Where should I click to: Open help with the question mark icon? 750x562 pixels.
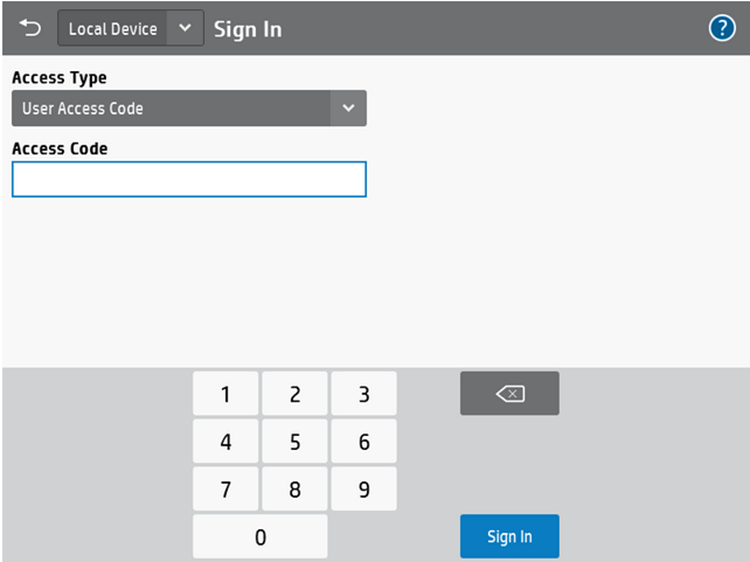tap(721, 28)
